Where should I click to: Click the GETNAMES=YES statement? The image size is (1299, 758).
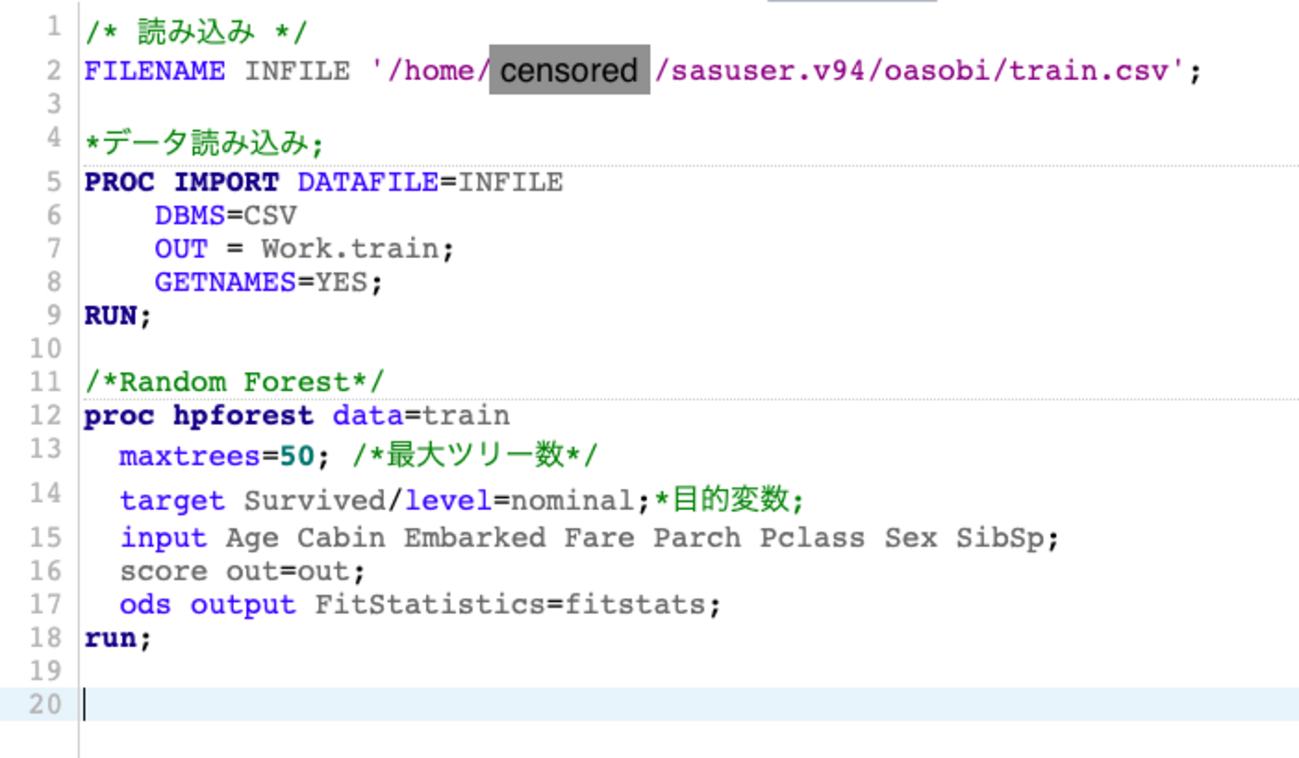tap(268, 282)
